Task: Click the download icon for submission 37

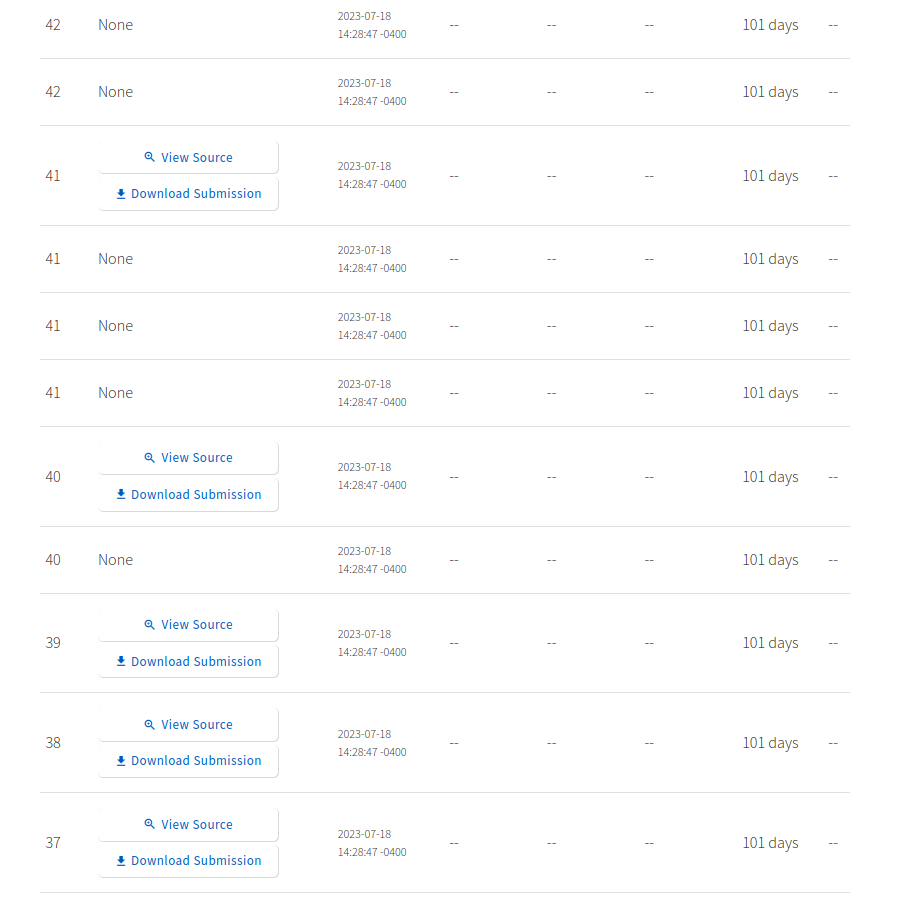Action: (121, 860)
